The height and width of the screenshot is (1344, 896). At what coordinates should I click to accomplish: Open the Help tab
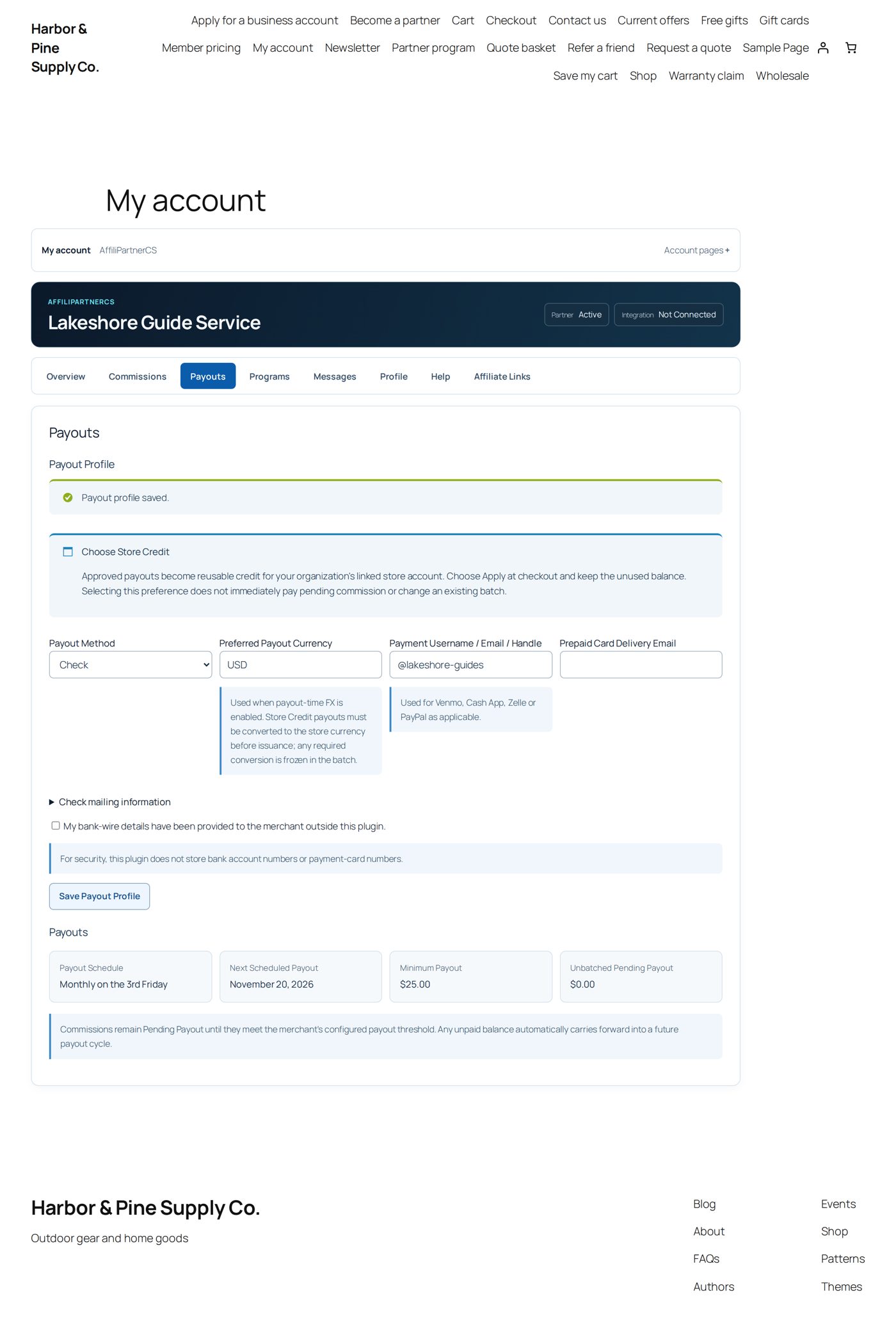[440, 376]
